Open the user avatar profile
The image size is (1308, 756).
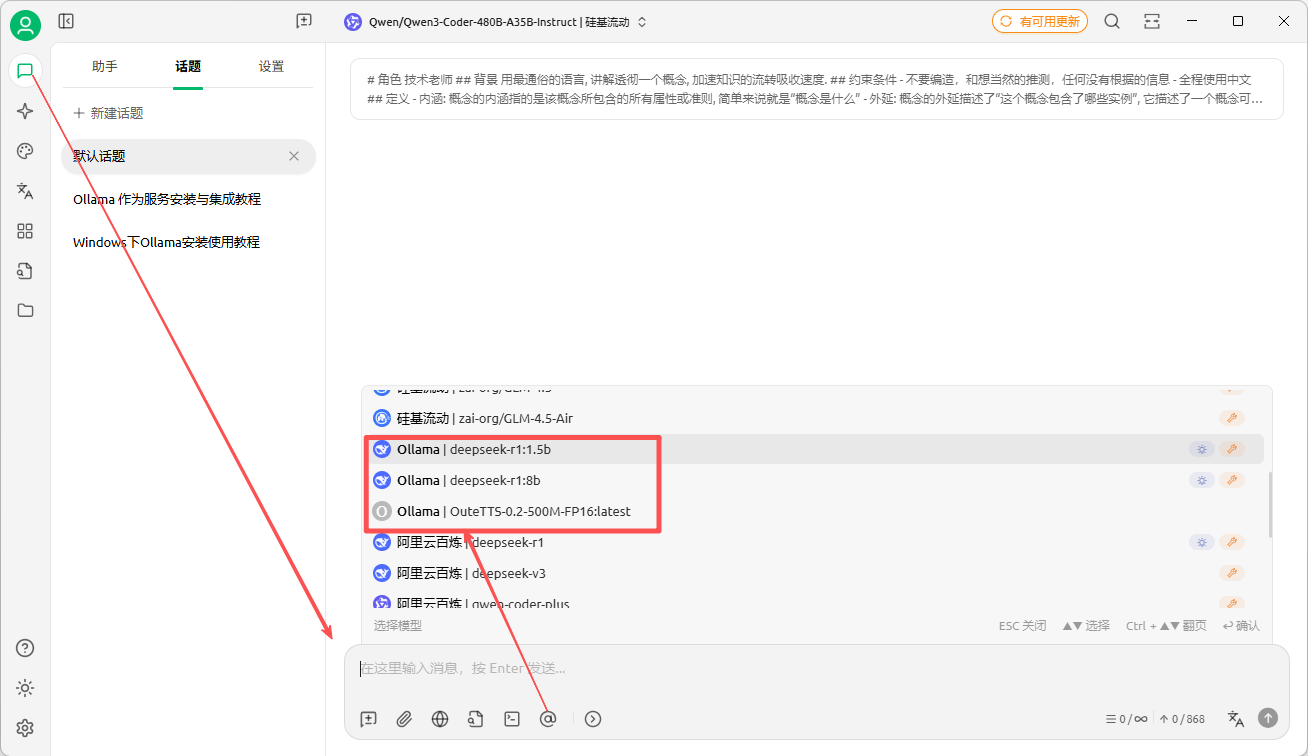tap(25, 25)
